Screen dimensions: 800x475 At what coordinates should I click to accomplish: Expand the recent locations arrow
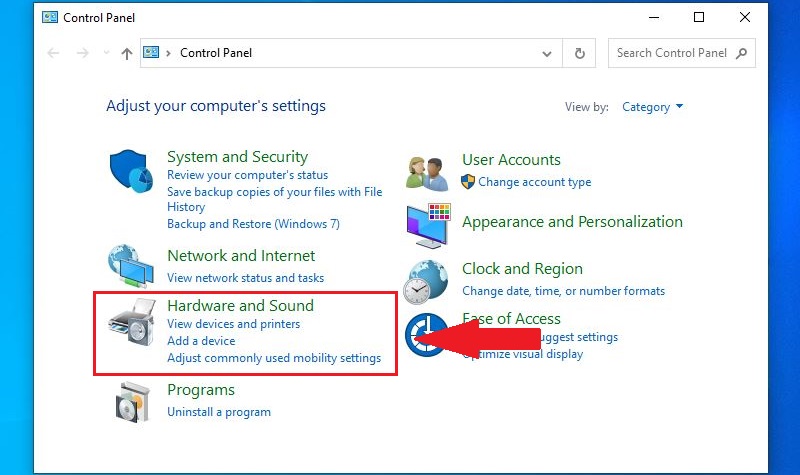coord(106,52)
